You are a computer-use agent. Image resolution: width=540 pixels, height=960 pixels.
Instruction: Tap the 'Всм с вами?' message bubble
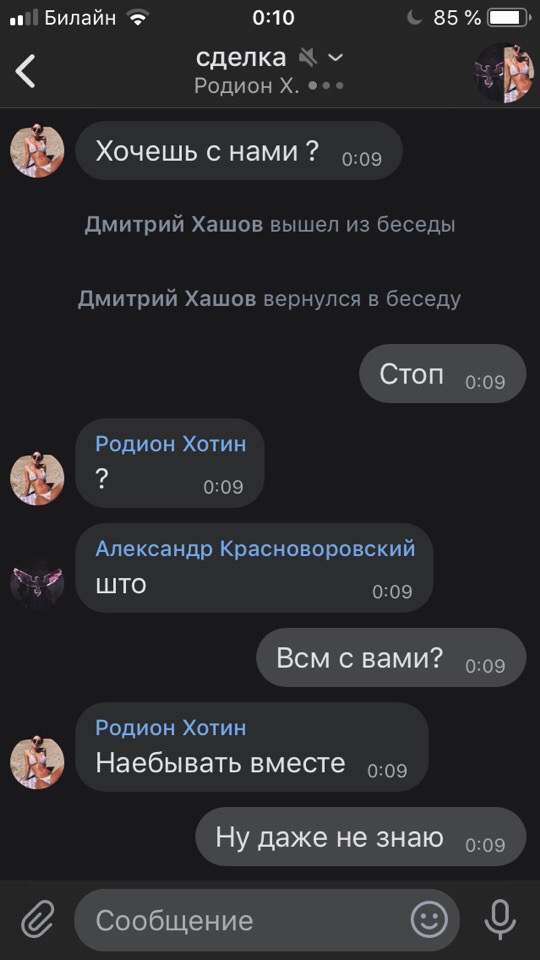pos(391,658)
